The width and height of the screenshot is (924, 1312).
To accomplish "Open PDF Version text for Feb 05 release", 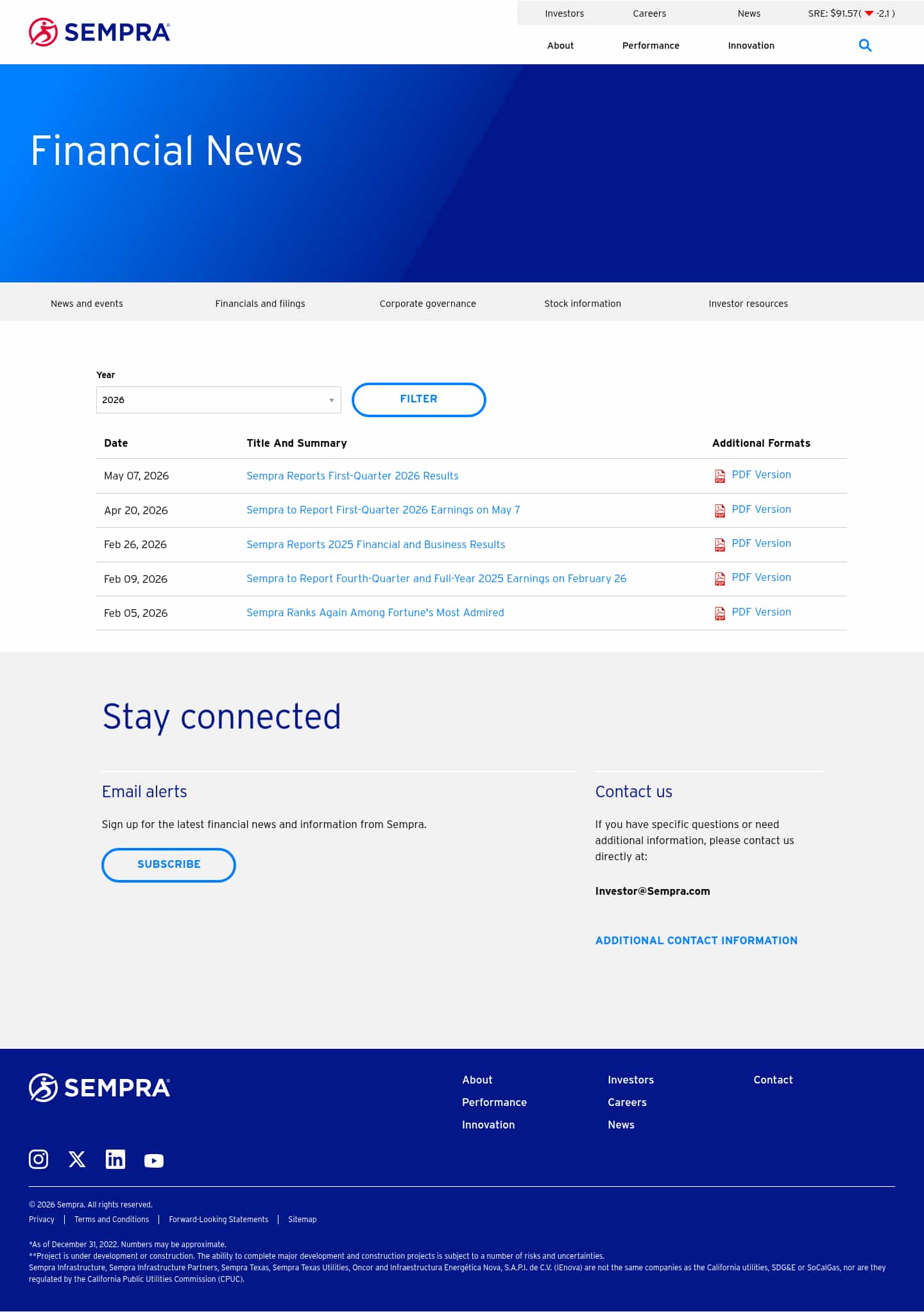I will click(762, 612).
